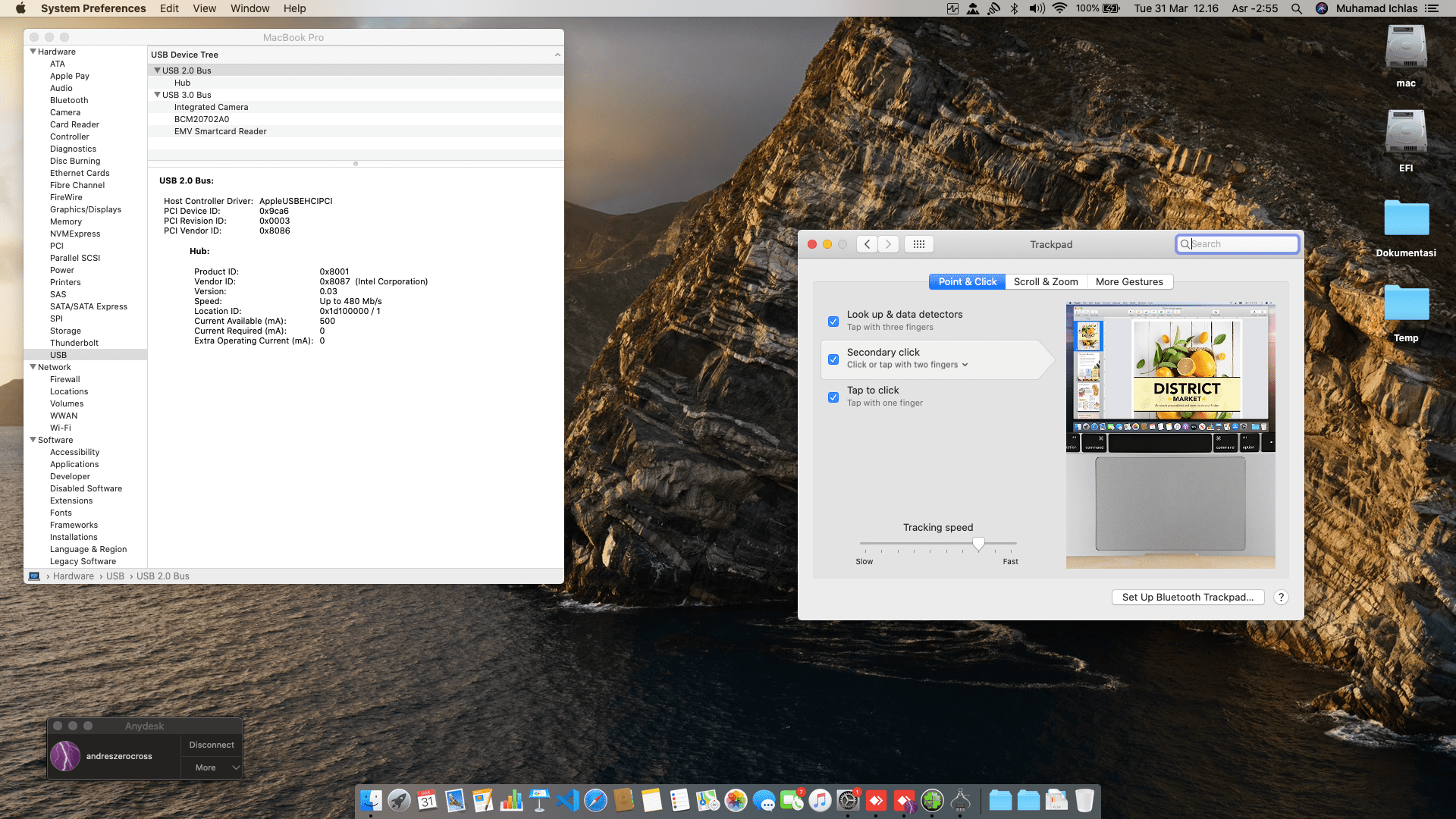Adjust the Tracking speed slider
Image resolution: width=1456 pixels, height=819 pixels.
[978, 544]
